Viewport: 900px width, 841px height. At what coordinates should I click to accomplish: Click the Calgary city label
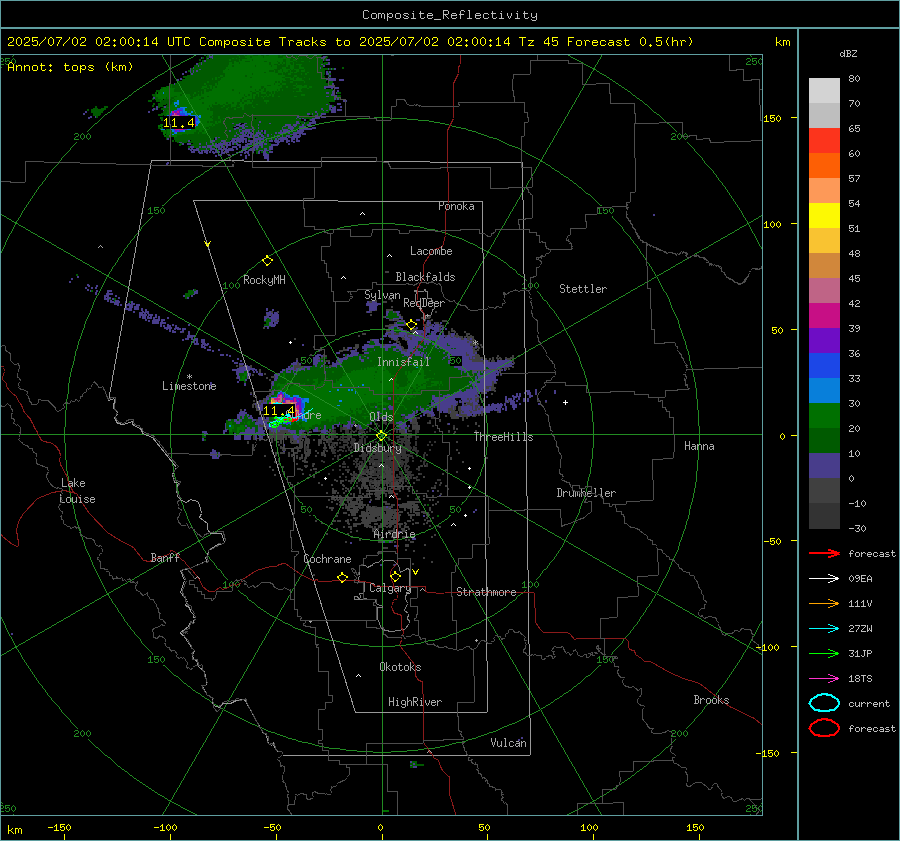tap(390, 588)
